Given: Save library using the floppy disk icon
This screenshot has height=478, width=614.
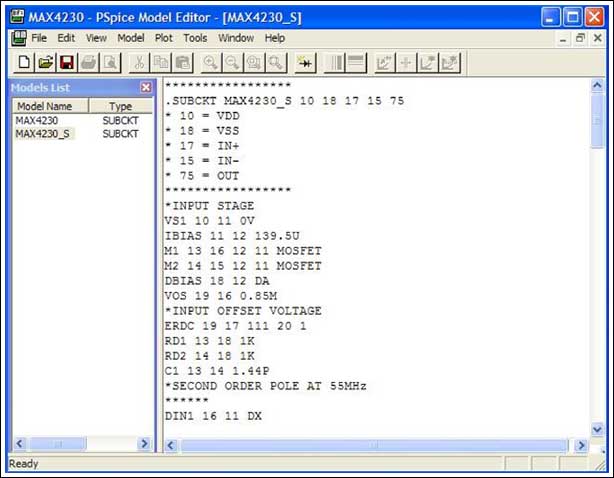Looking at the screenshot, I should [x=66, y=62].
